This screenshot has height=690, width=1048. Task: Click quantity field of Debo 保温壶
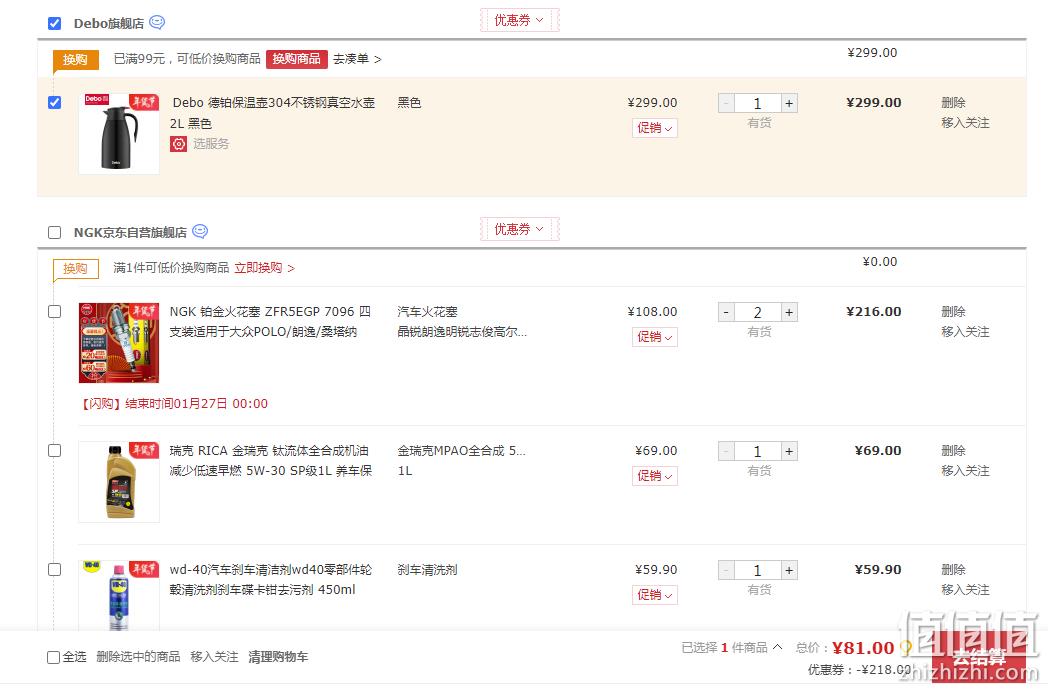(x=758, y=103)
